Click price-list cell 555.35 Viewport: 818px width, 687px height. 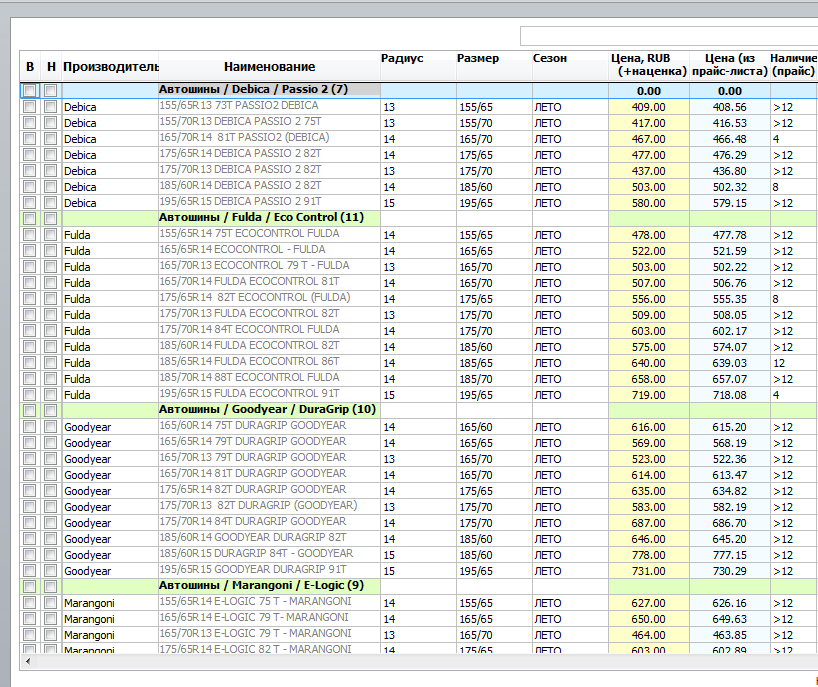(x=729, y=299)
